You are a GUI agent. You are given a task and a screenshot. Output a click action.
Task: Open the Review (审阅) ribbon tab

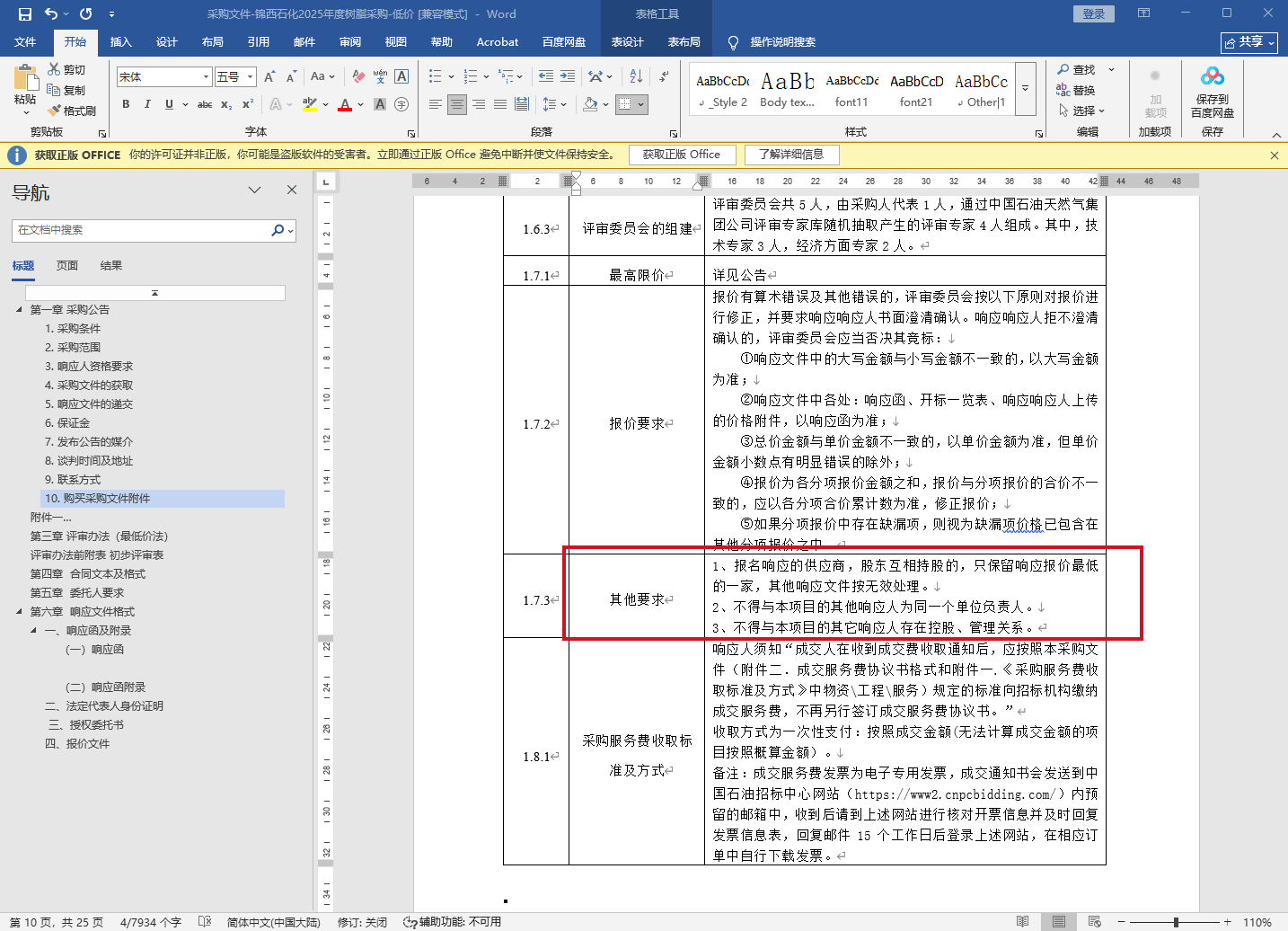click(349, 42)
